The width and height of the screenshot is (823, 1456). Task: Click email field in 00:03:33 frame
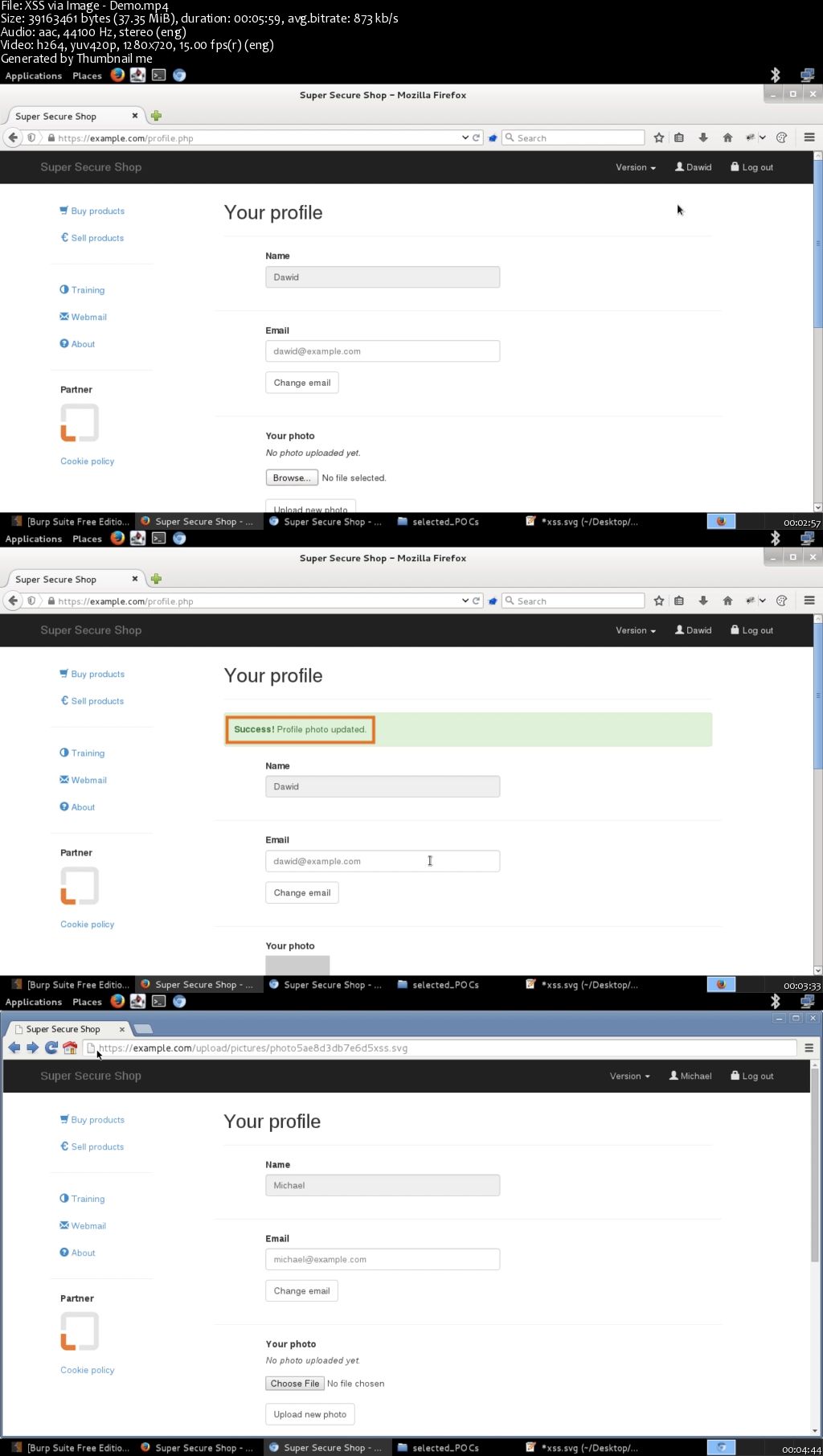(x=383, y=861)
